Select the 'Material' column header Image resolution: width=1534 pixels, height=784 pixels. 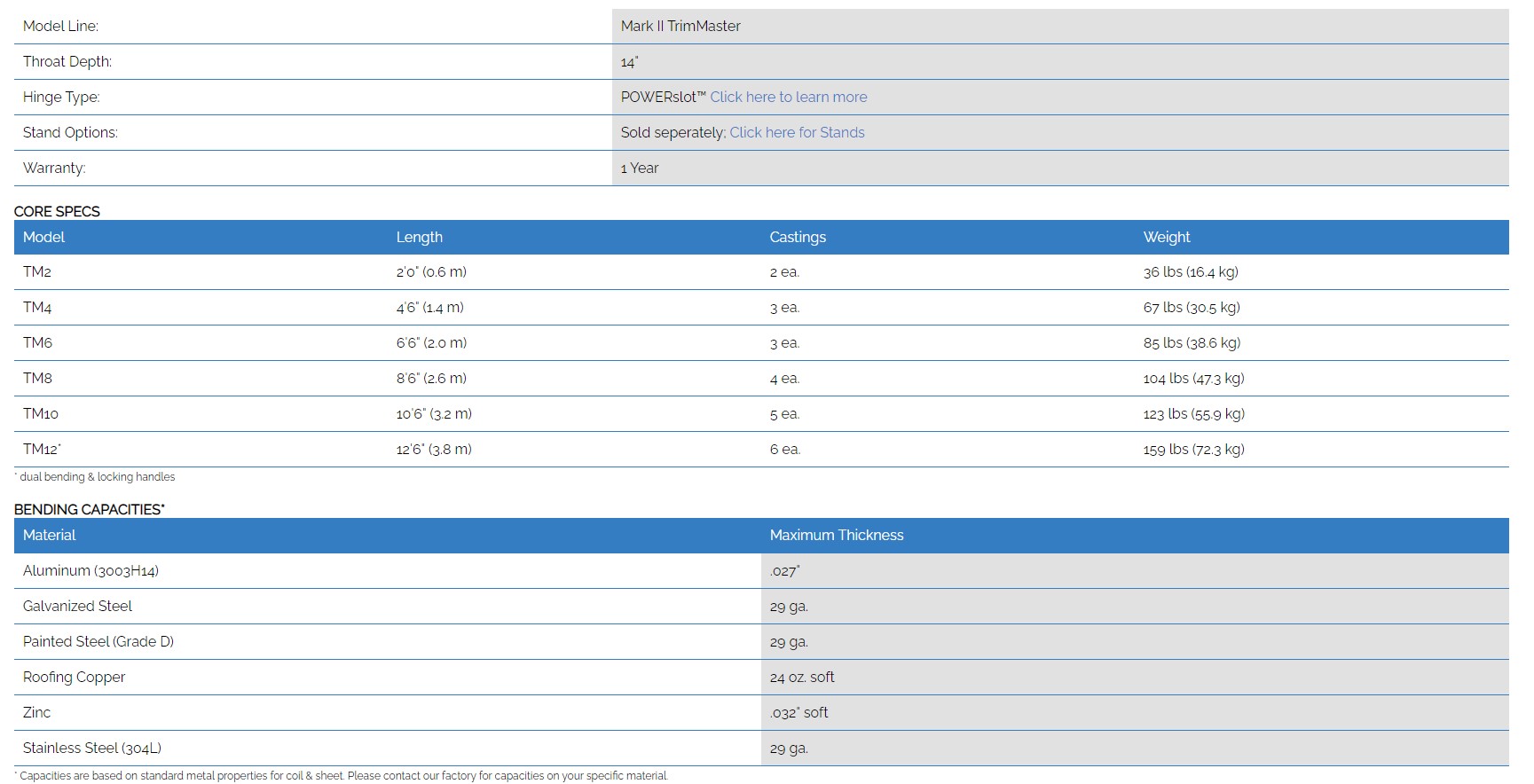(x=49, y=535)
